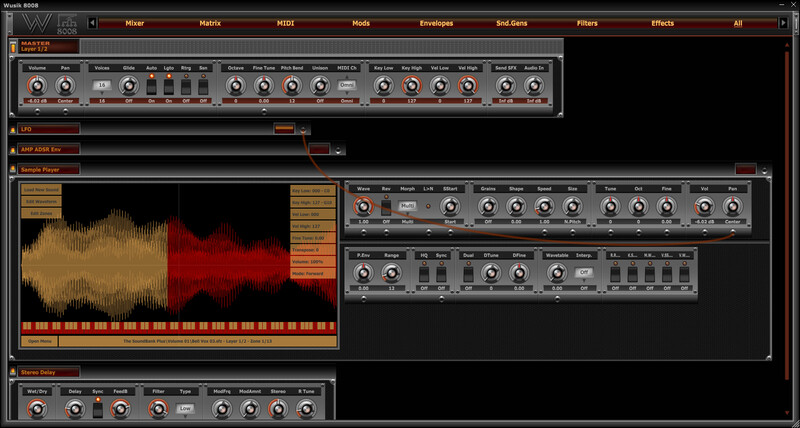Toggle the HQ switch

coord(424,272)
